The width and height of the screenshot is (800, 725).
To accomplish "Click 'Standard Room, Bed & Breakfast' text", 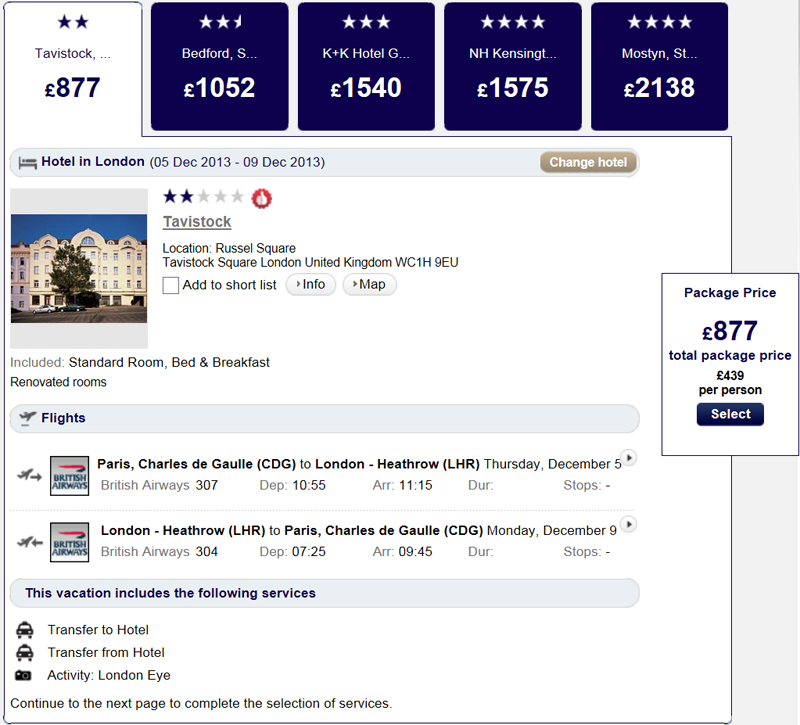I will [x=169, y=362].
